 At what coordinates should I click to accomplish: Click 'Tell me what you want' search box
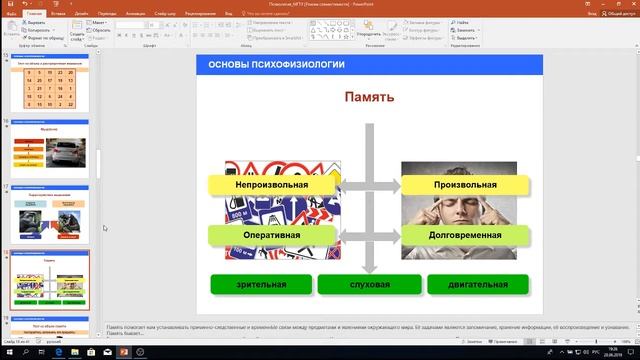click(265, 13)
